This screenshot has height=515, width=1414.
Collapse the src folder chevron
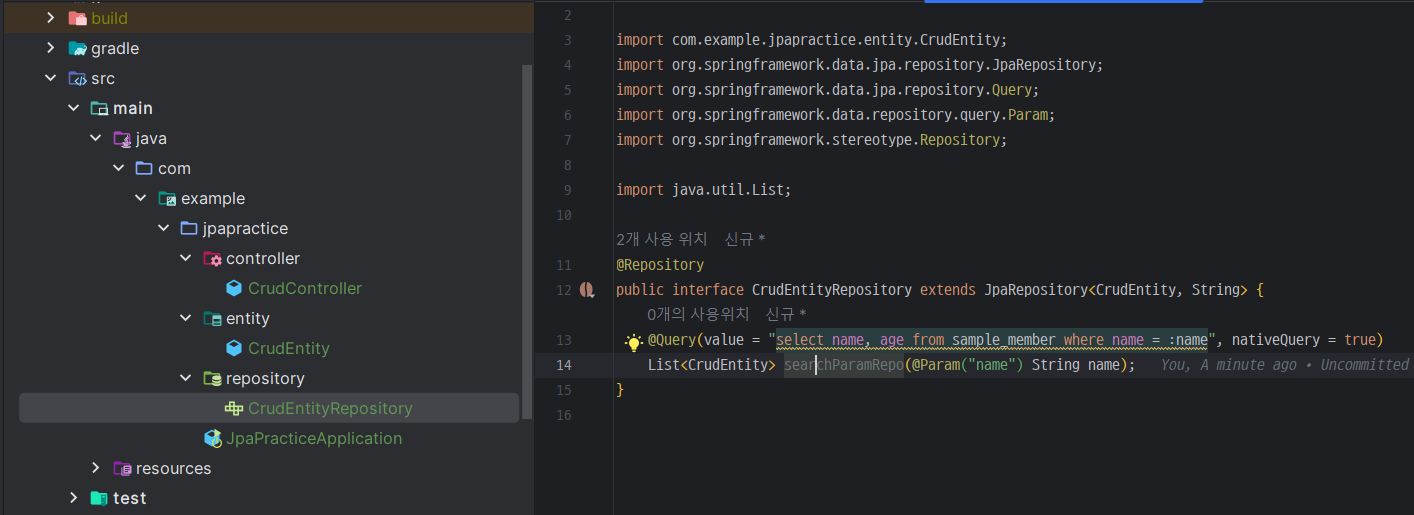(51, 78)
